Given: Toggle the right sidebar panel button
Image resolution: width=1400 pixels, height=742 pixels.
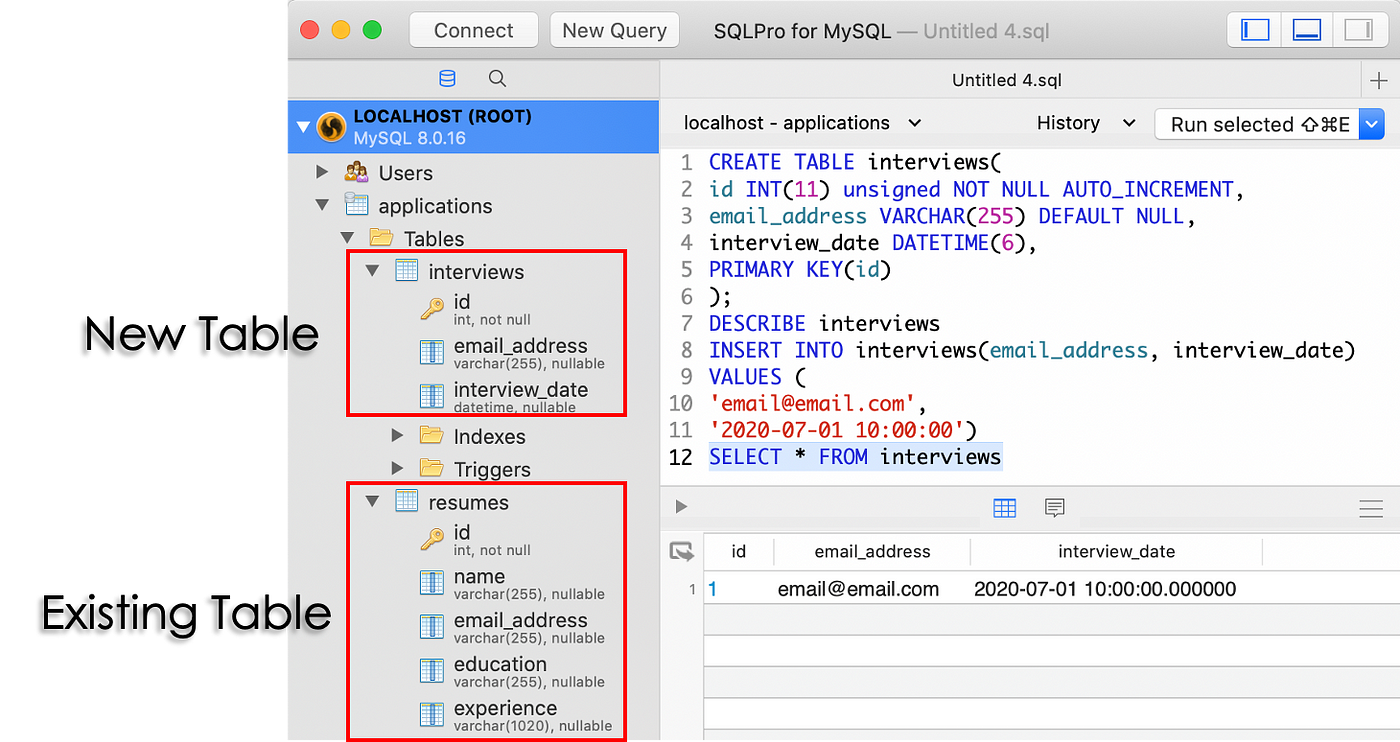Looking at the screenshot, I should pyautogui.click(x=1359, y=30).
